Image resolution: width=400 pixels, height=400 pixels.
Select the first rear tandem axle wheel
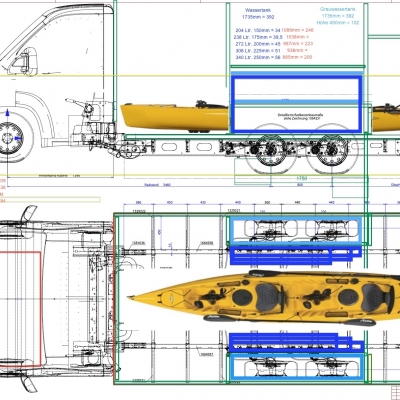point(271,149)
